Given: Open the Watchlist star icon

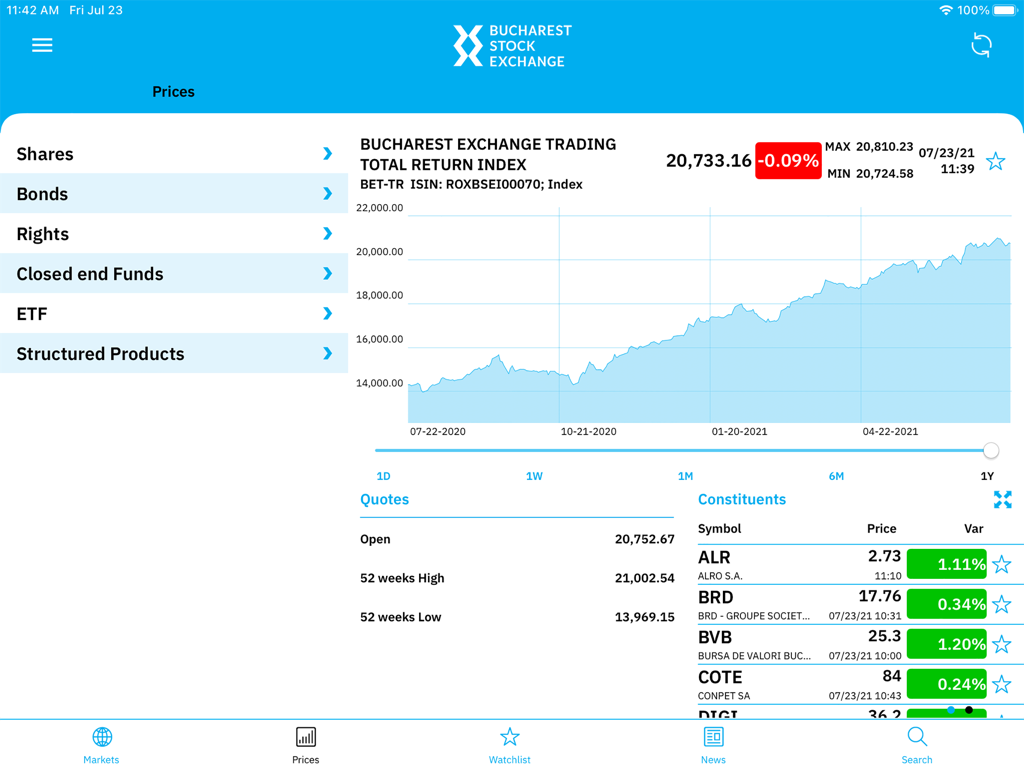Looking at the screenshot, I should [509, 744].
